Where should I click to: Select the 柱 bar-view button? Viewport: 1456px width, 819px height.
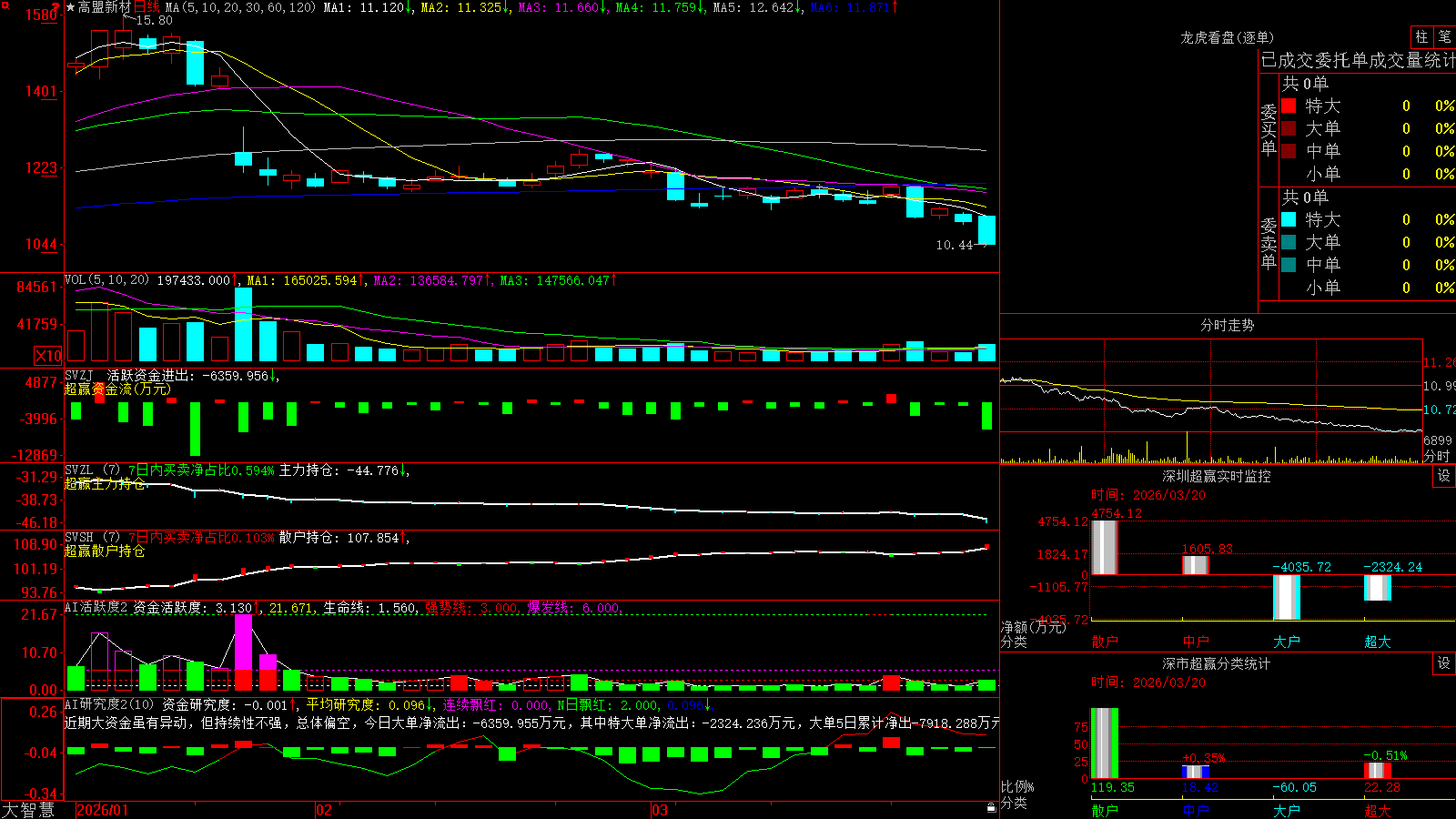[x=1421, y=36]
